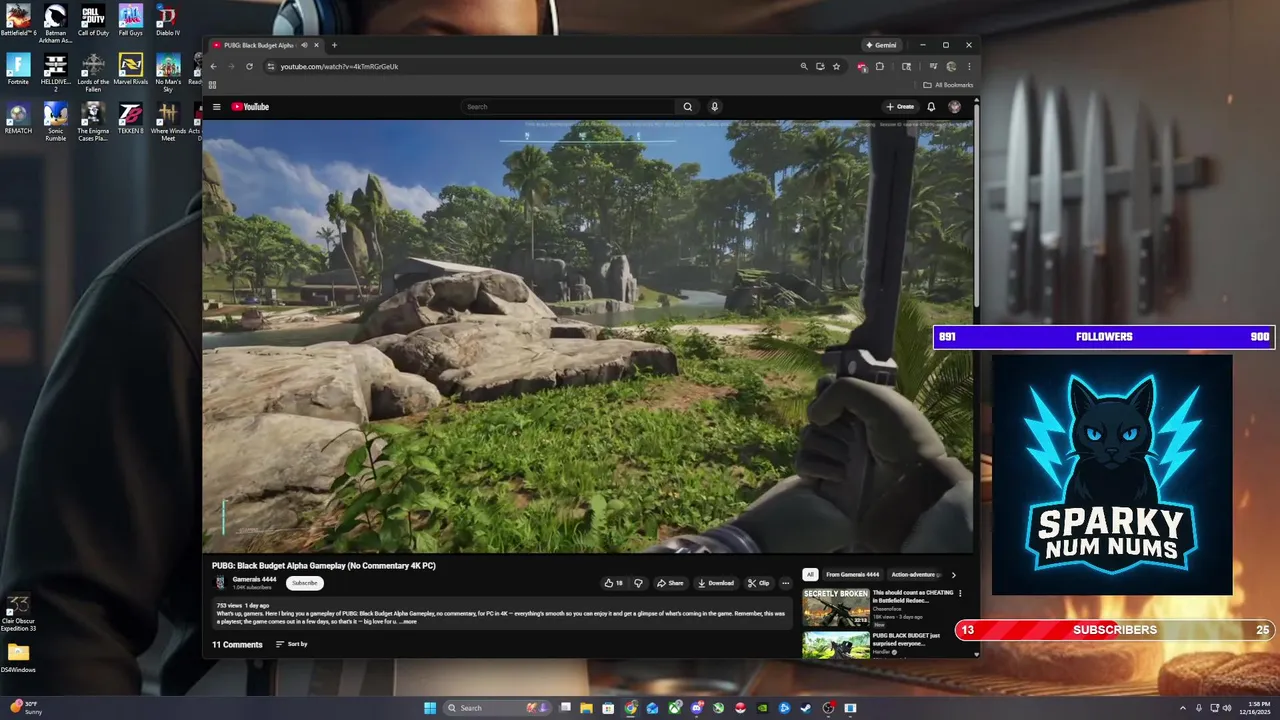Go to the YouTube home logo

(250, 107)
